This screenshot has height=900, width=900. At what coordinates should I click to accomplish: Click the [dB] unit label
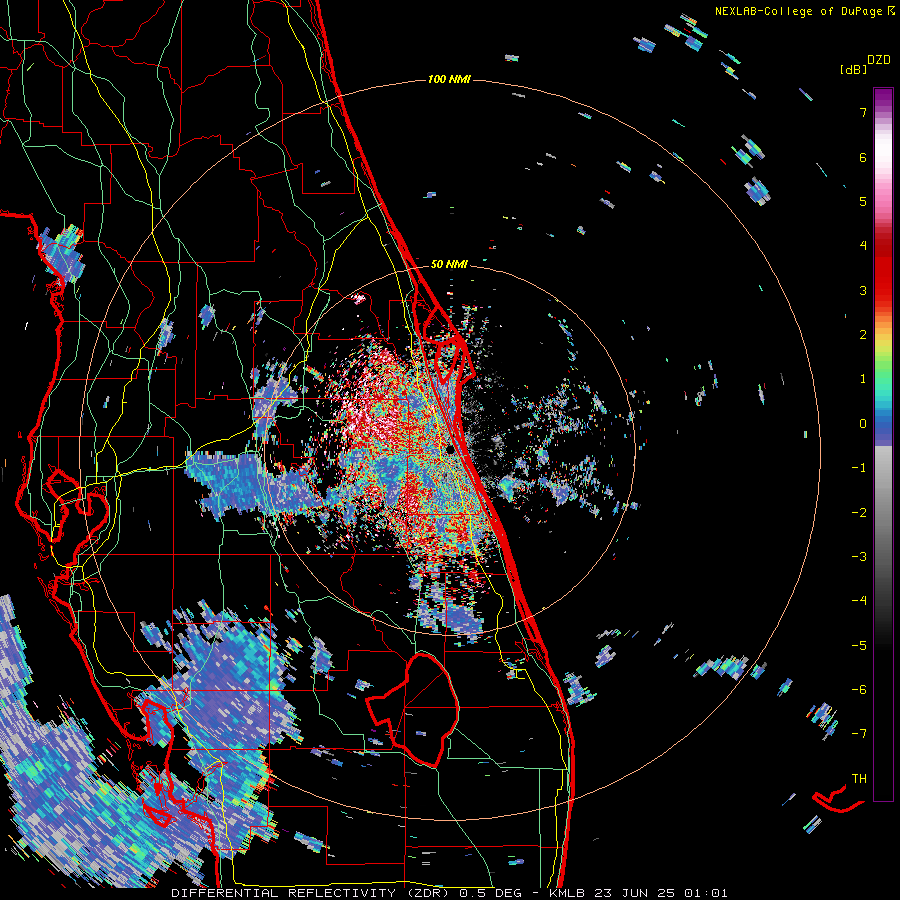853,69
